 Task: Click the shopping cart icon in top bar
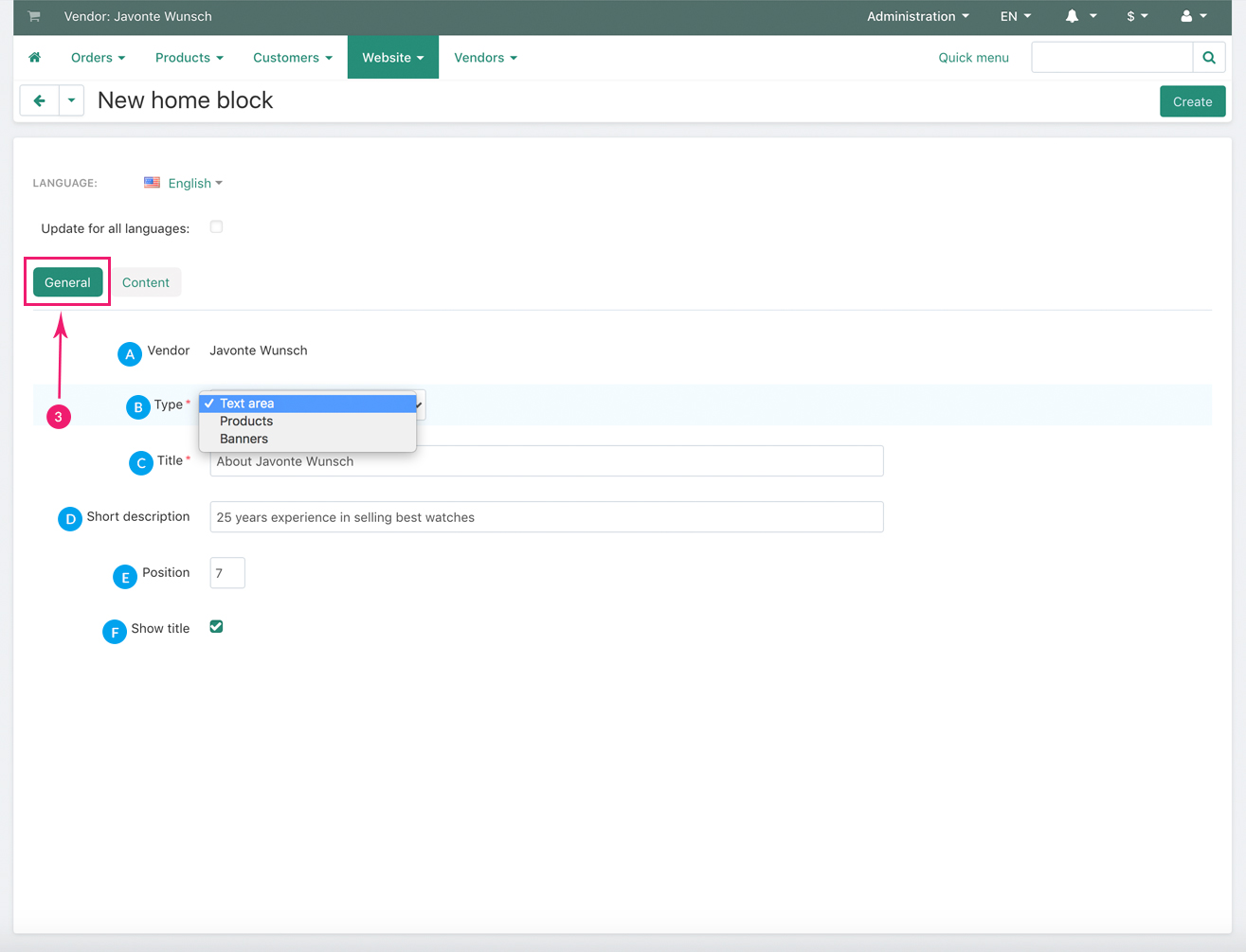point(34,16)
